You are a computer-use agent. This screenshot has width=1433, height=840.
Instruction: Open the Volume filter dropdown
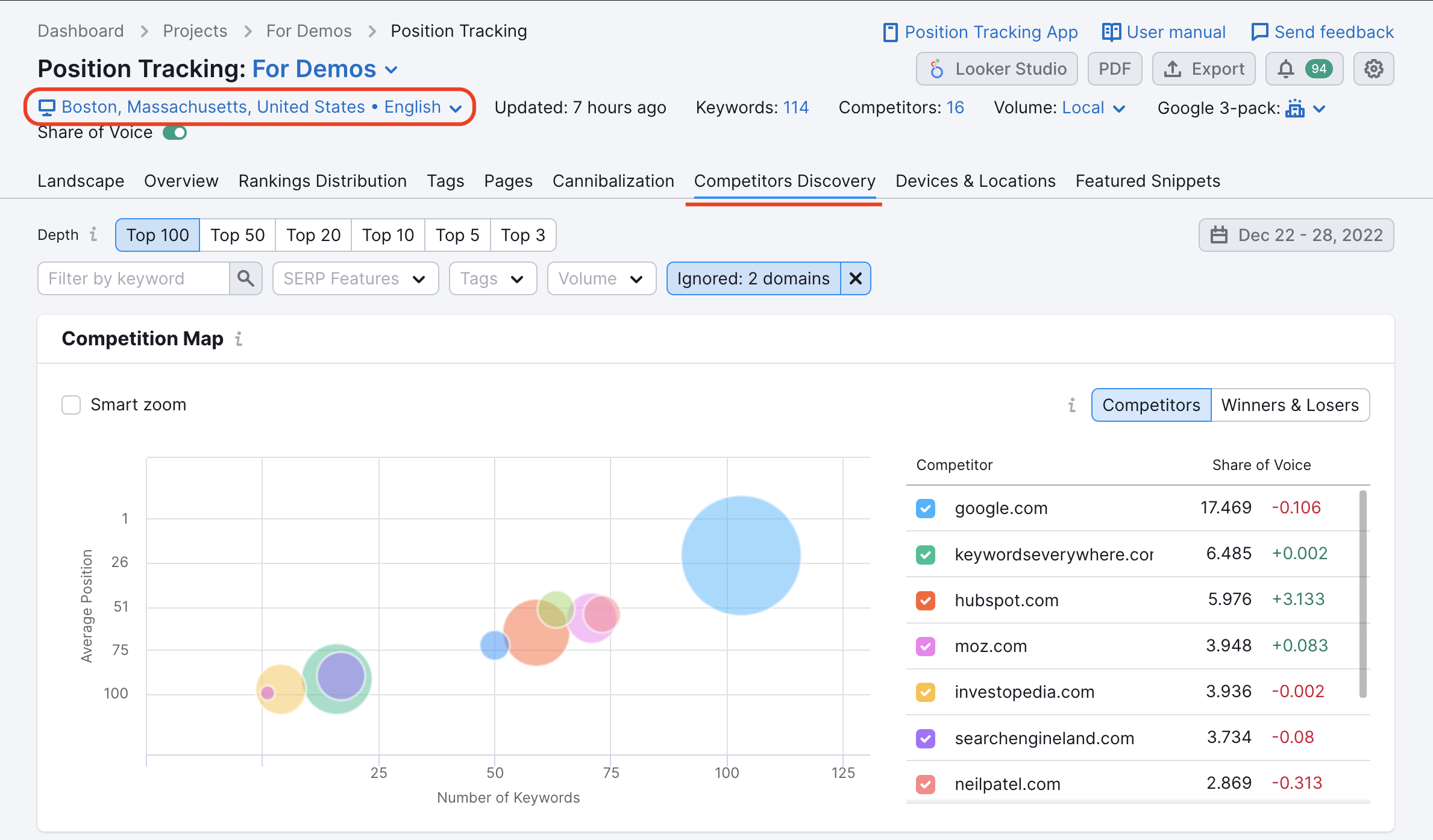pyautogui.click(x=601, y=278)
